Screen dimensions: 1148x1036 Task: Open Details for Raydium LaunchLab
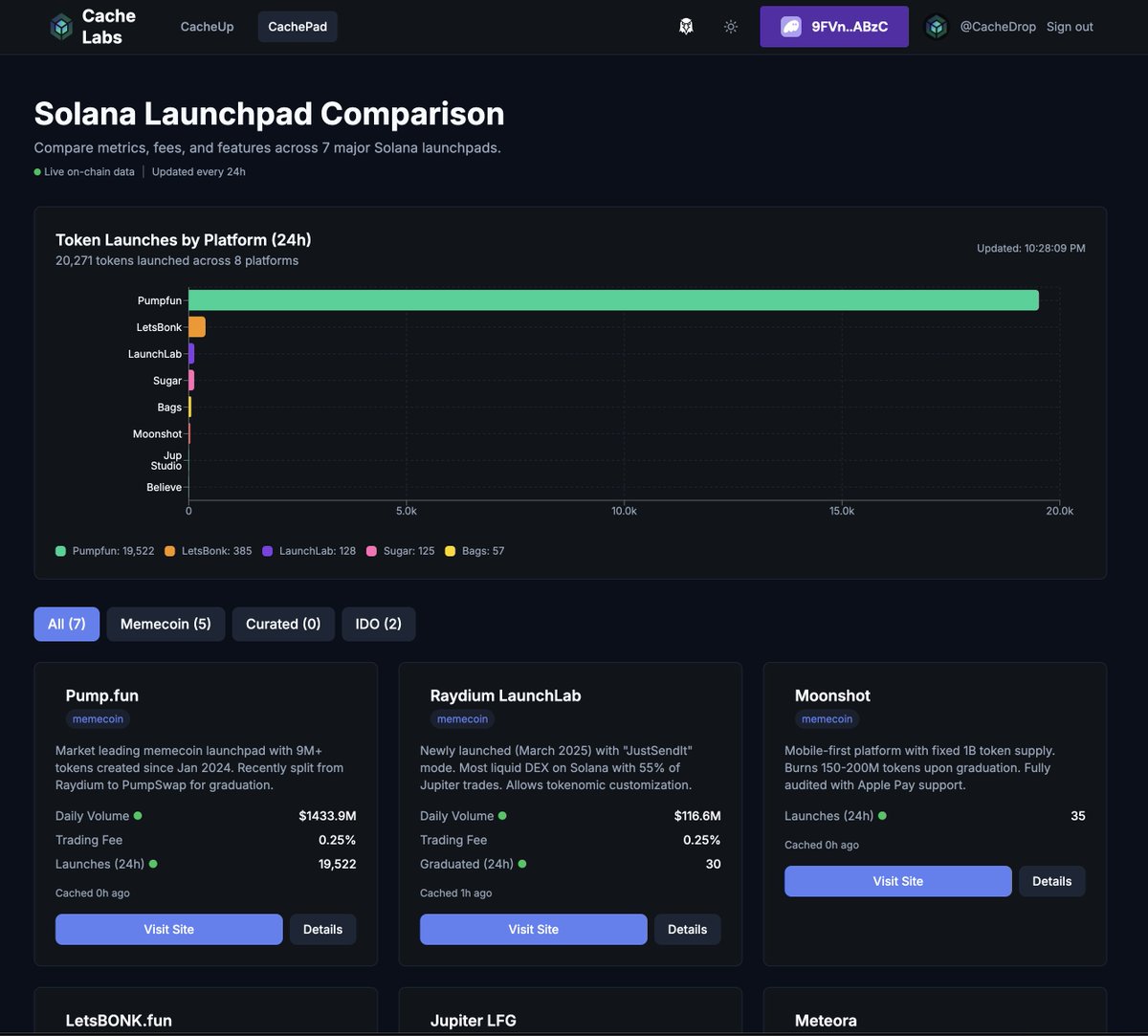click(x=688, y=929)
